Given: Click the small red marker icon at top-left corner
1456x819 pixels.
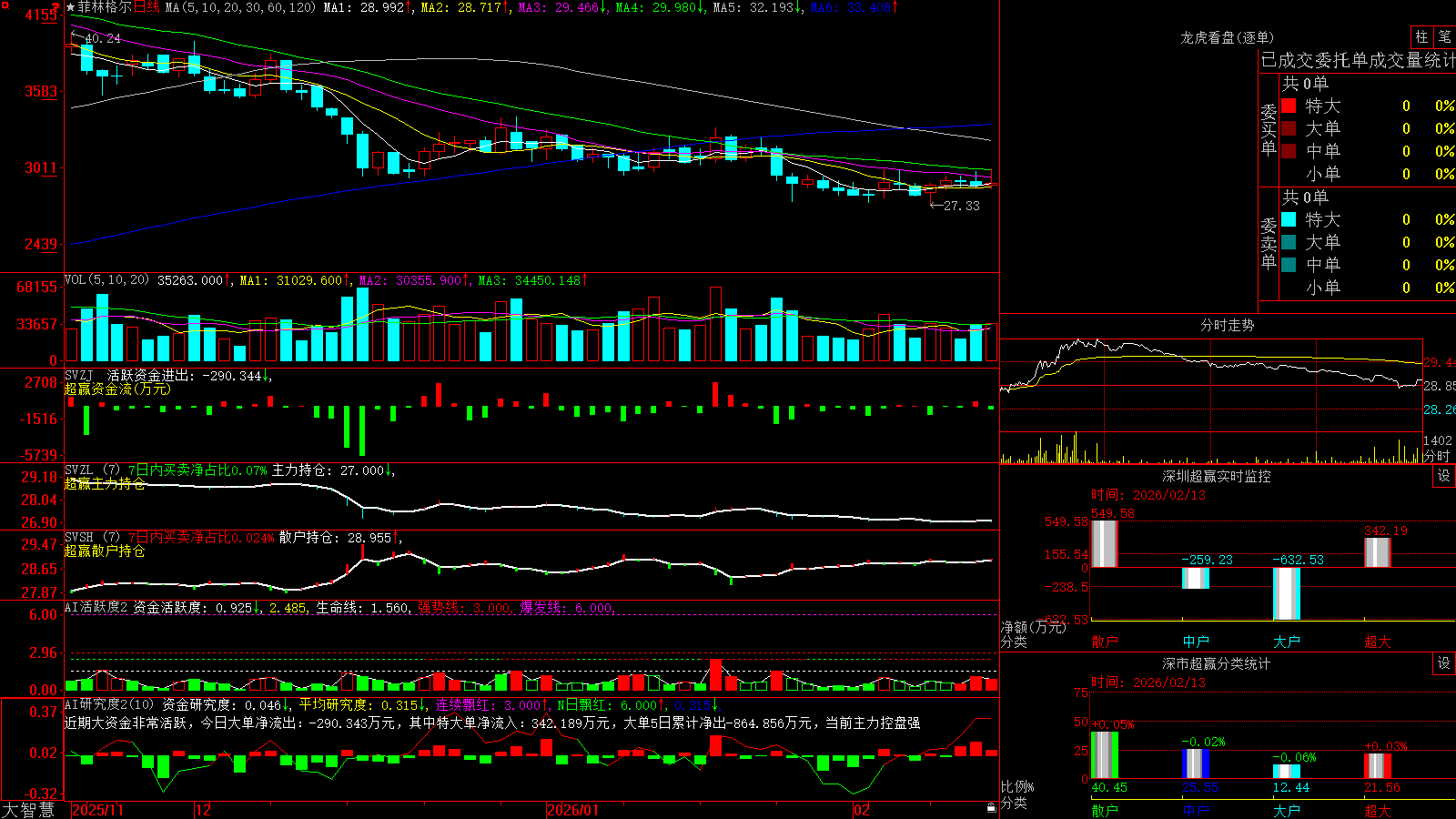Looking at the screenshot, I should coord(5,4).
